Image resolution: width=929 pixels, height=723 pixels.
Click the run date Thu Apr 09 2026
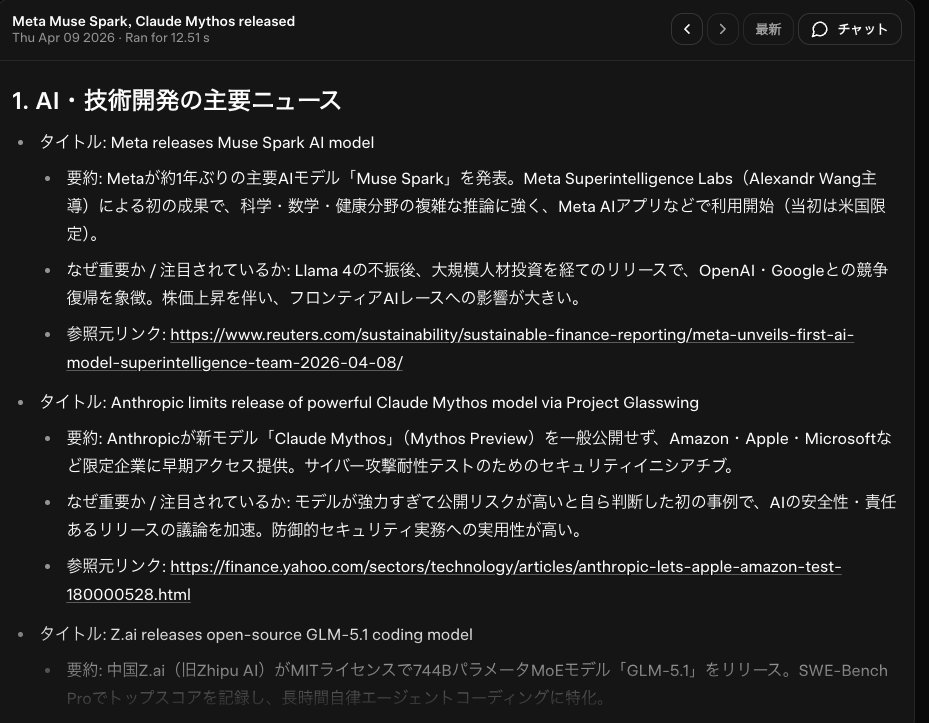[x=63, y=38]
